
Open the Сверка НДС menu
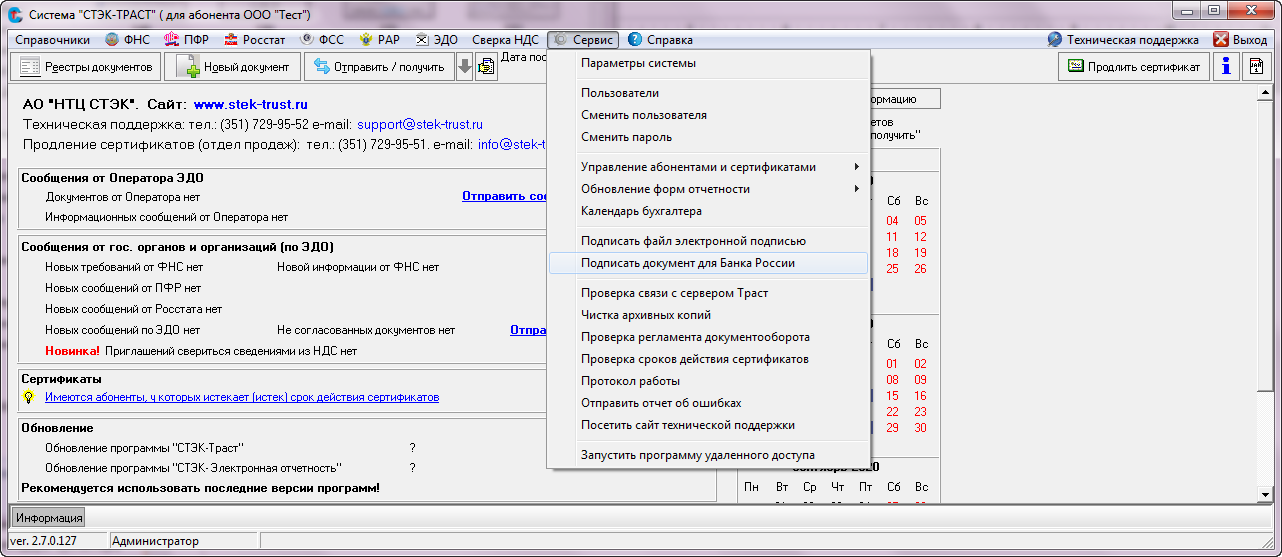505,40
